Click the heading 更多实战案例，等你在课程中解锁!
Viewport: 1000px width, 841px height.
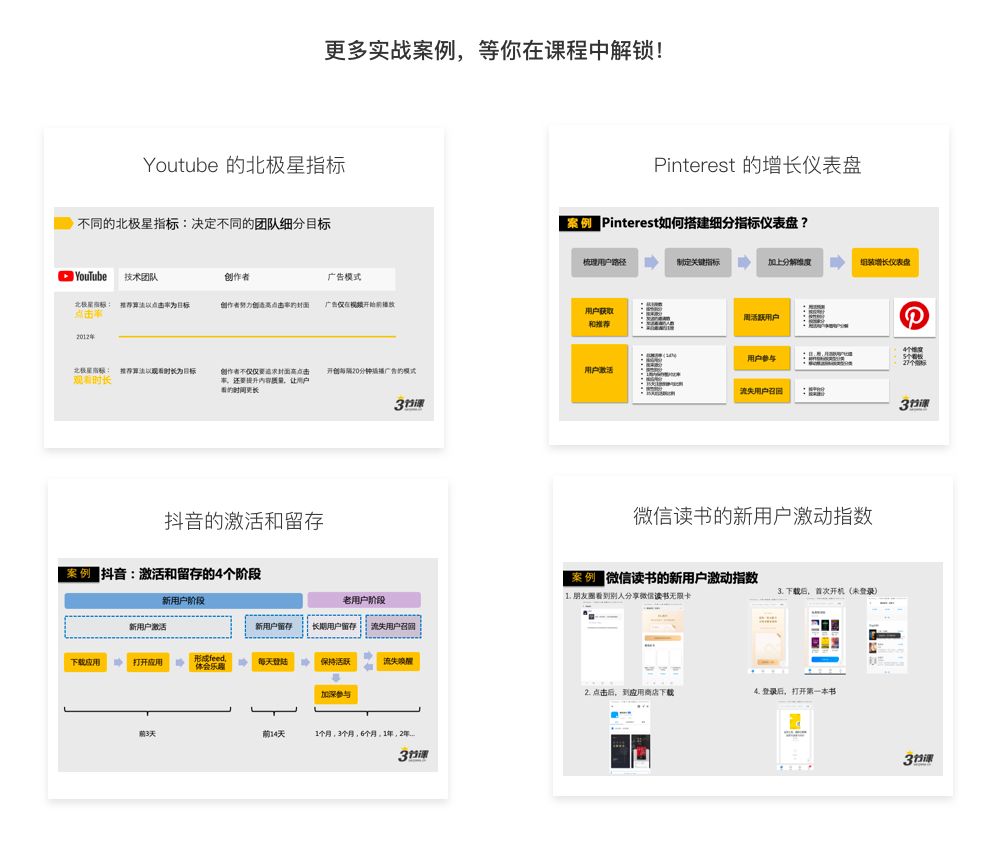coord(494,50)
